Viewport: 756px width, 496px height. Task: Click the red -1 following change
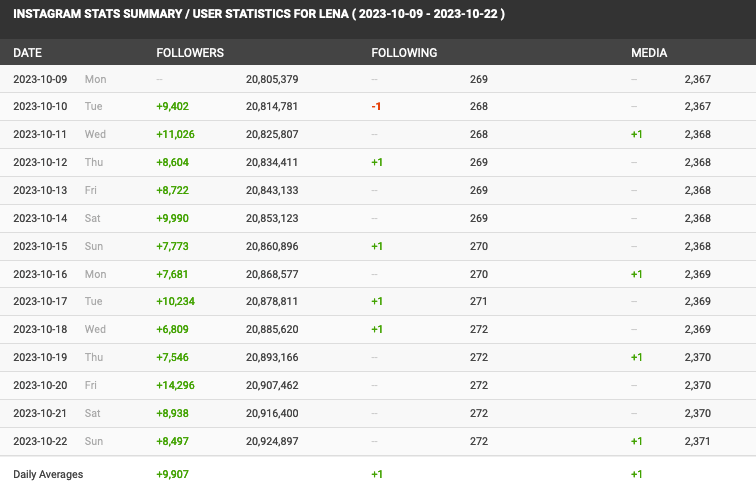(x=376, y=106)
